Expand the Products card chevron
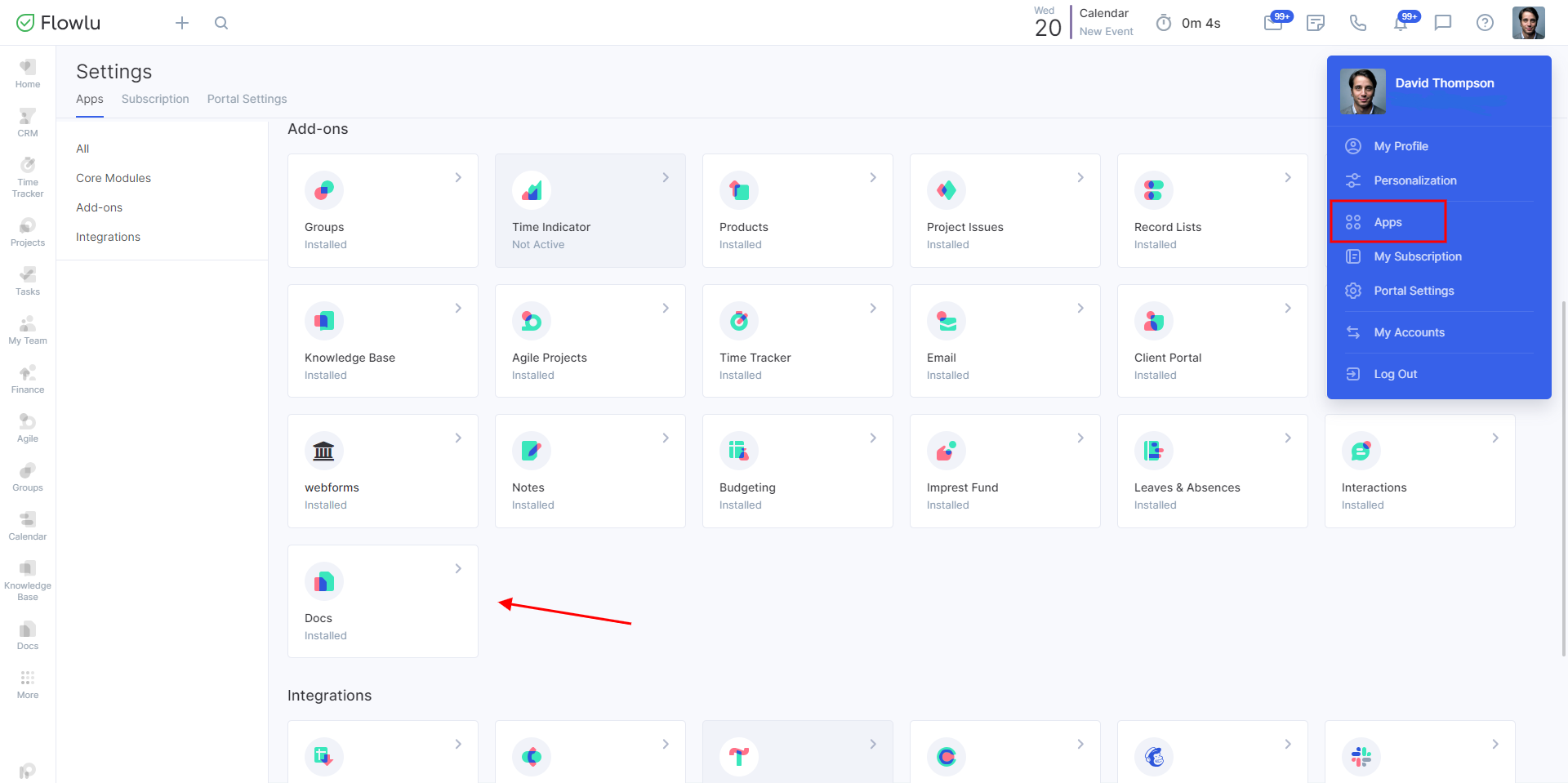Screen dimensions: 1568x783 pyautogui.click(x=873, y=177)
